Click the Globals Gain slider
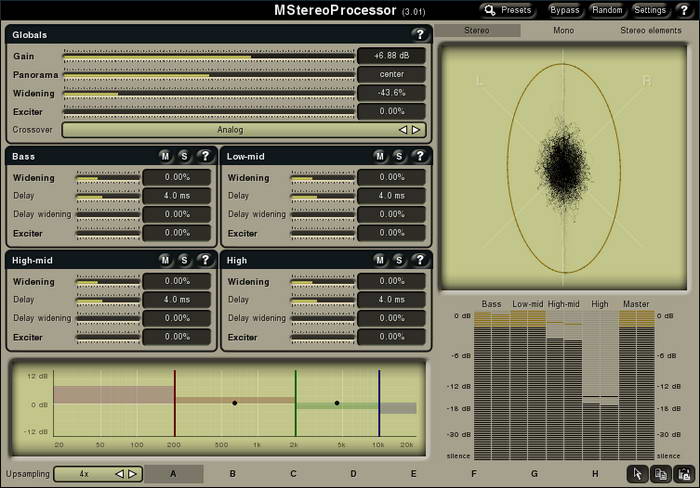Viewport: 700px width, 488px height. [208, 56]
